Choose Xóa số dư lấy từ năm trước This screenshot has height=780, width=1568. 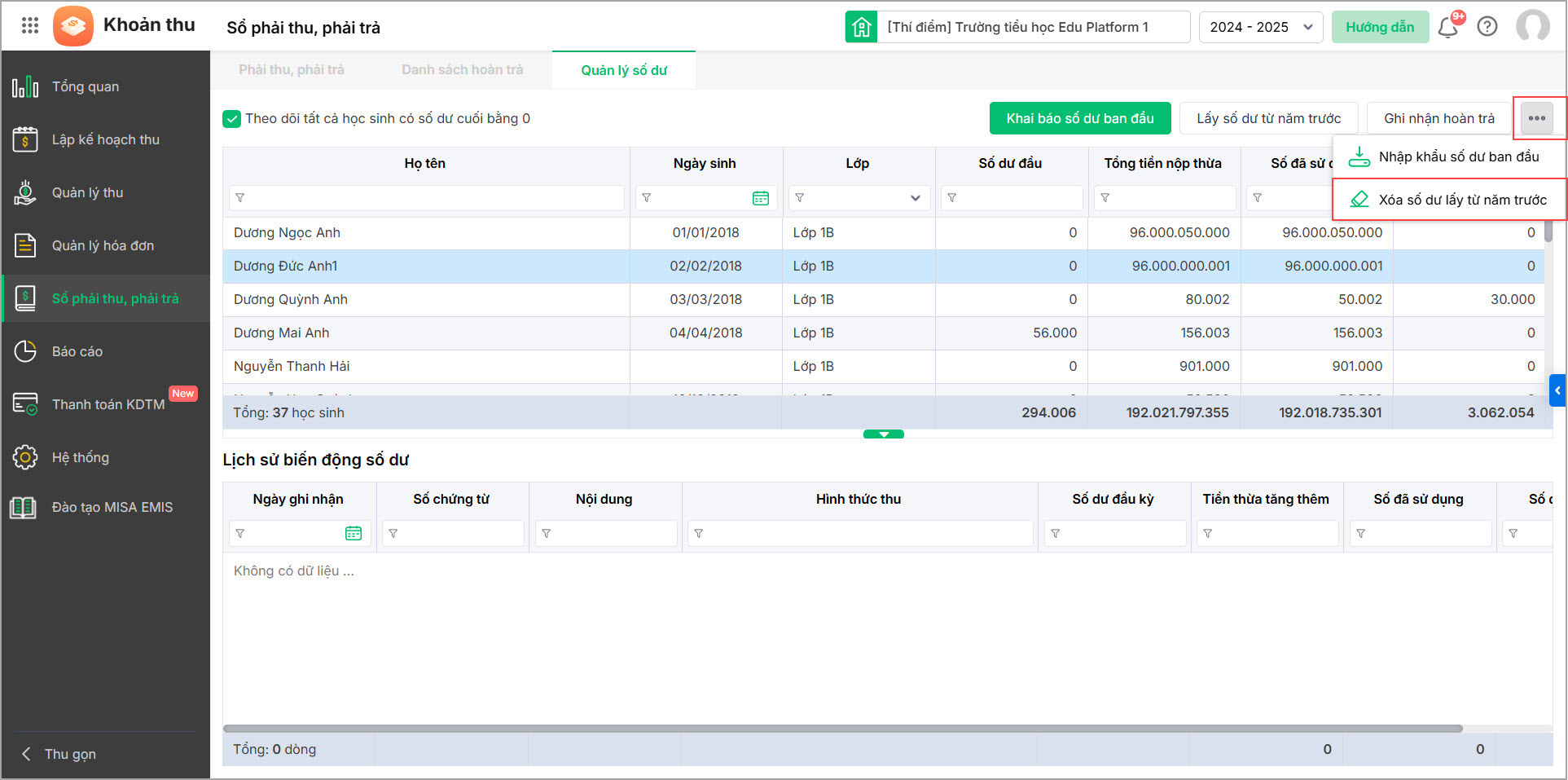pyautogui.click(x=1450, y=200)
